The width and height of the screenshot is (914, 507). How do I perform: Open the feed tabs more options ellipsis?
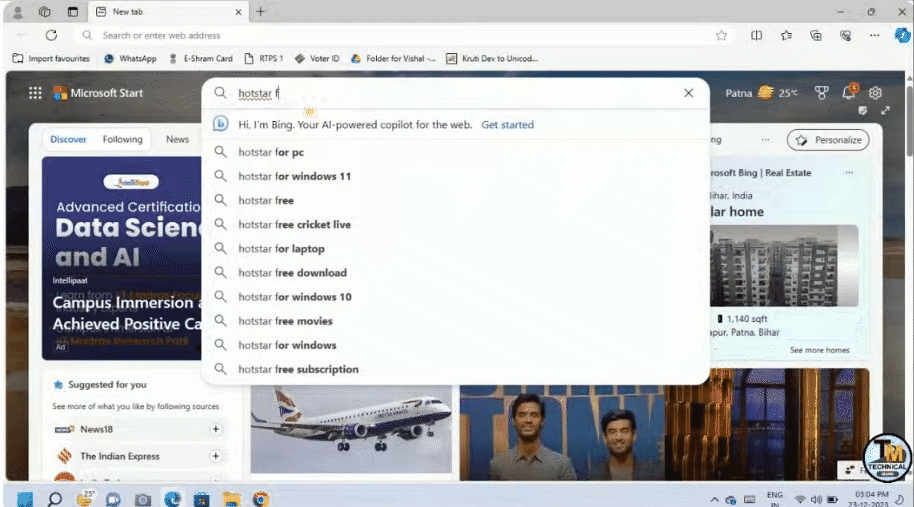point(765,140)
